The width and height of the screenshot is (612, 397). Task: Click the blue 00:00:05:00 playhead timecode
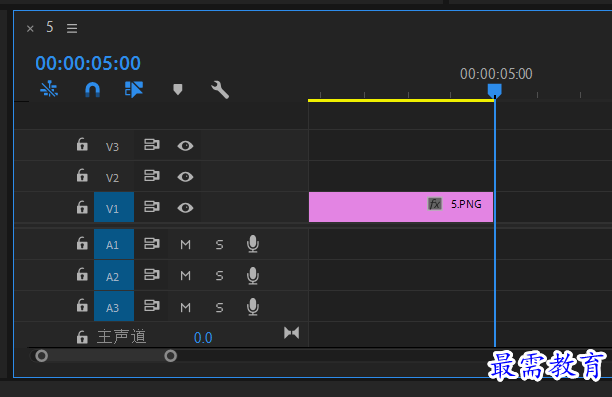point(88,63)
